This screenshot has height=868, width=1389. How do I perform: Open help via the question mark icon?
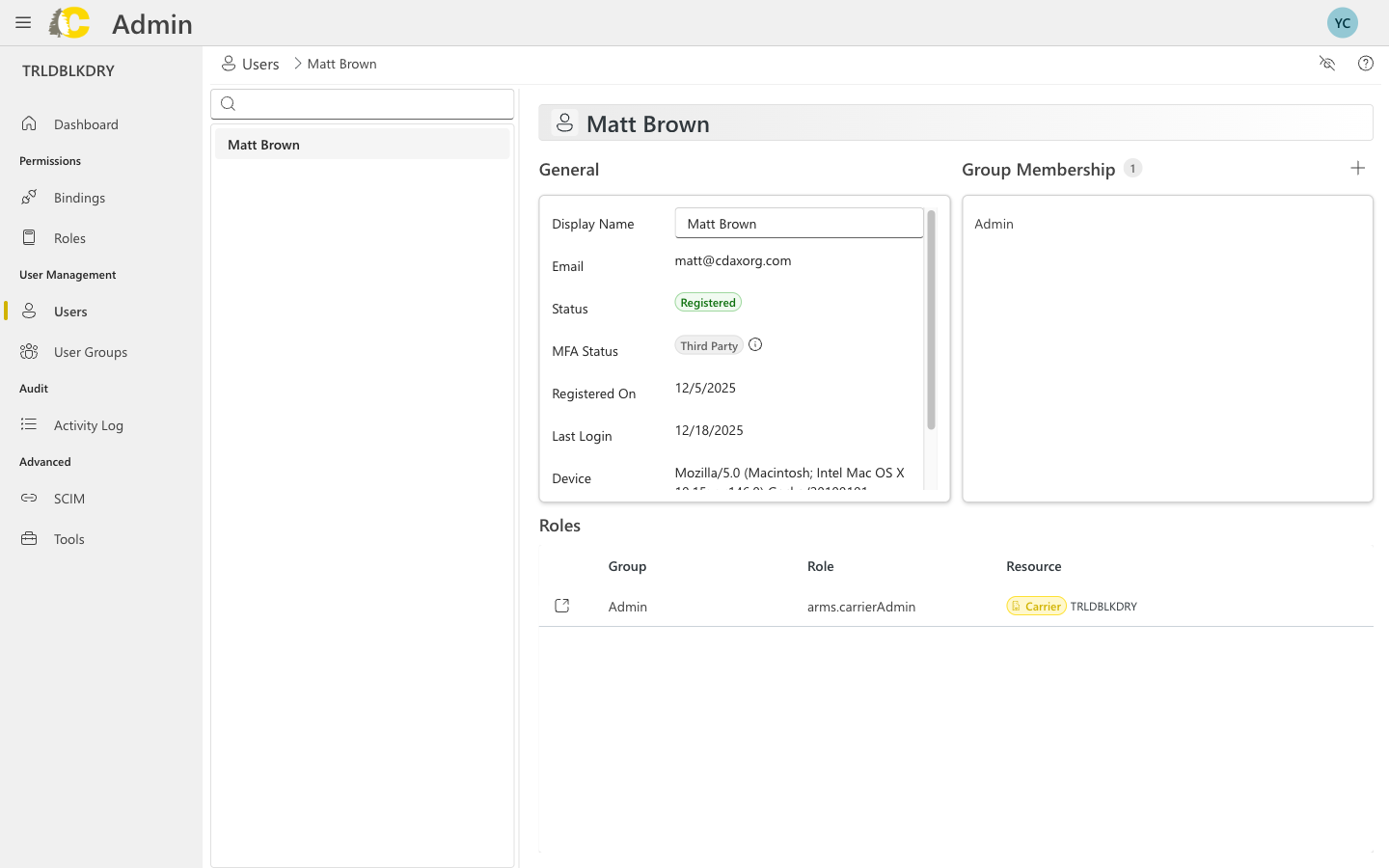point(1365,63)
